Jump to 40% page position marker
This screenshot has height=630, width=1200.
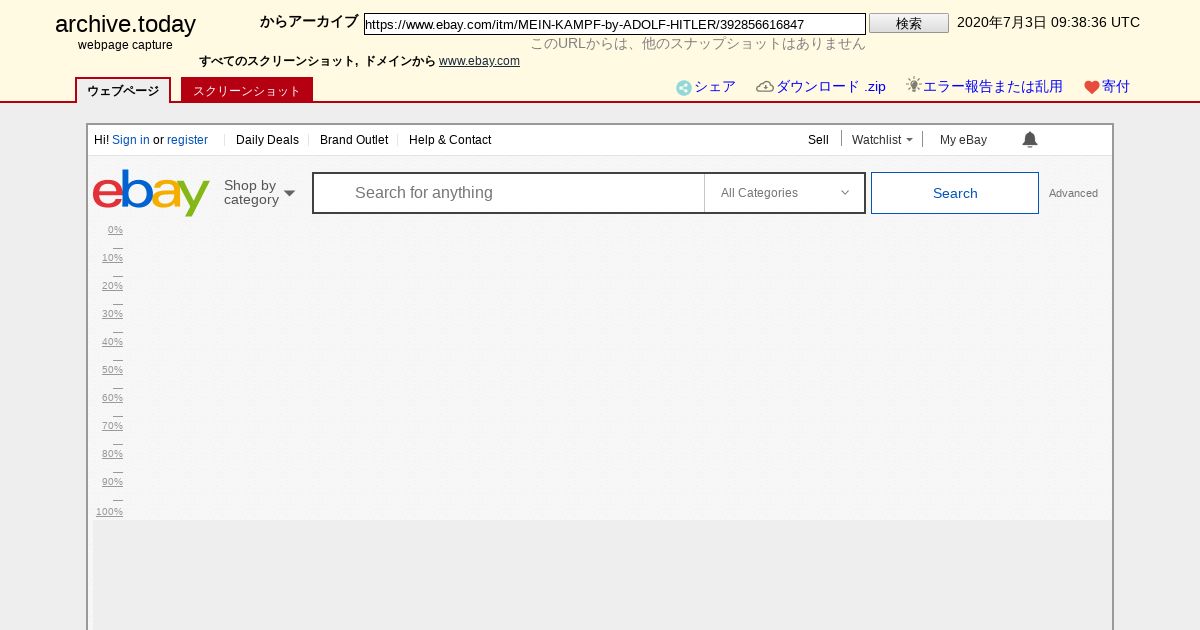click(x=112, y=342)
